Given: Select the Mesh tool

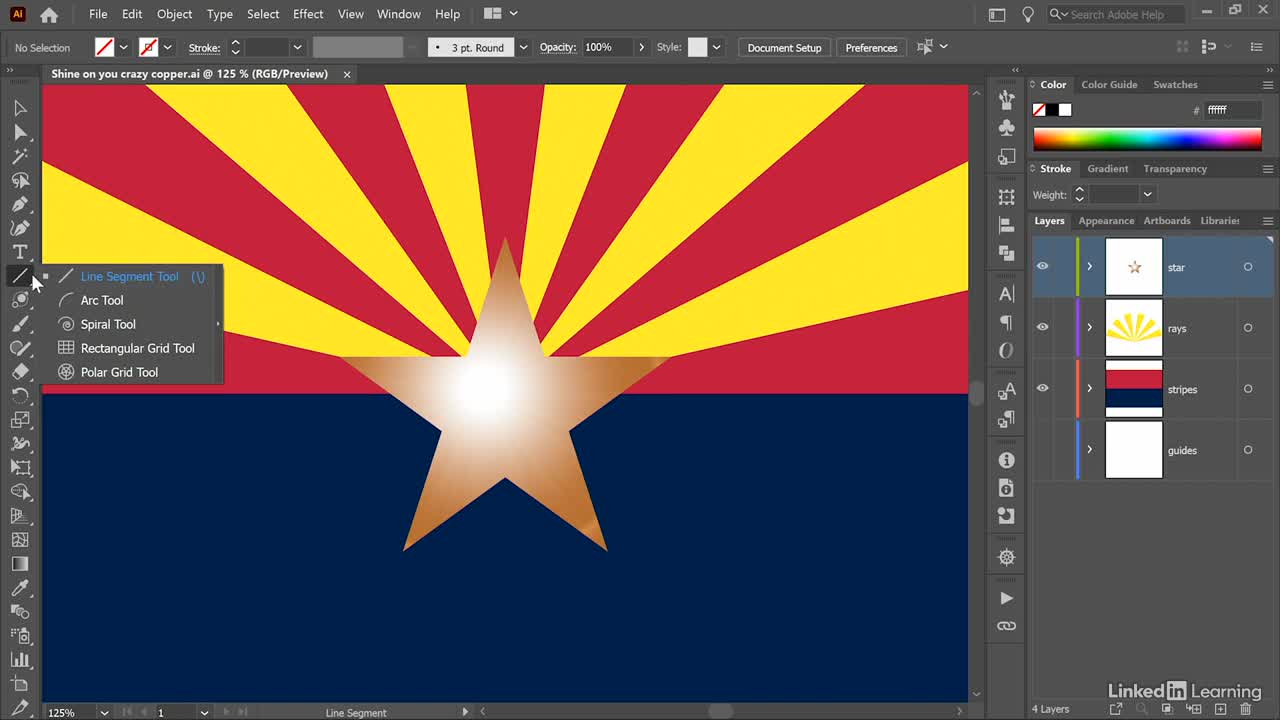Looking at the screenshot, I should 20,540.
